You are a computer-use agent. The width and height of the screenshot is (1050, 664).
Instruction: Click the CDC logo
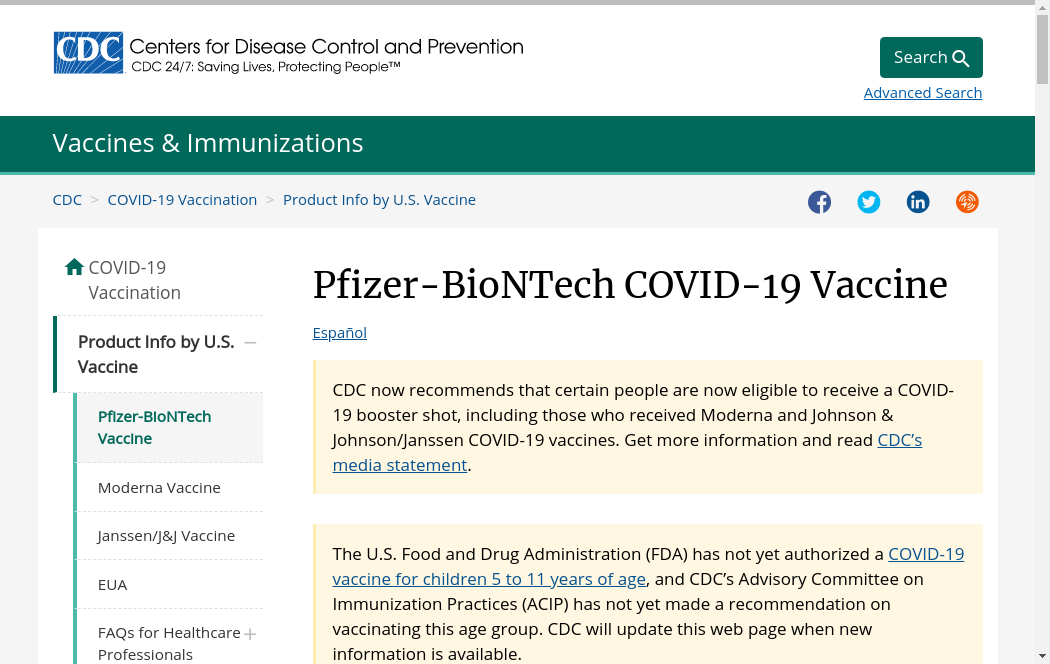(x=88, y=53)
